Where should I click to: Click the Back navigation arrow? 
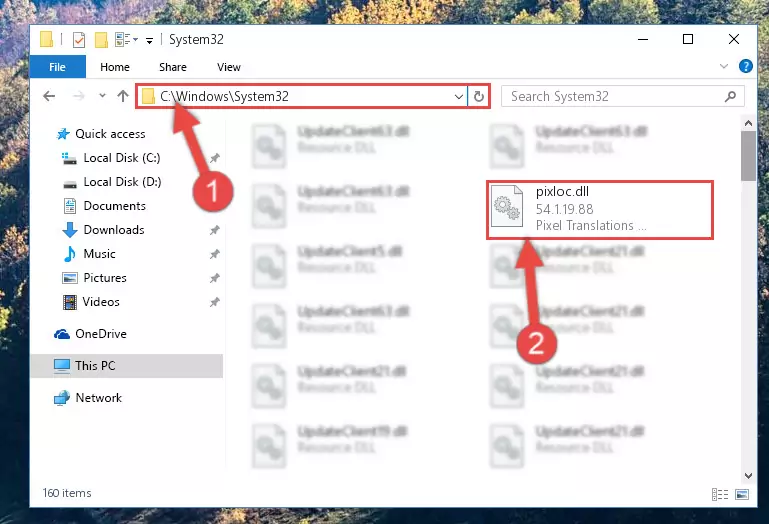[x=49, y=96]
